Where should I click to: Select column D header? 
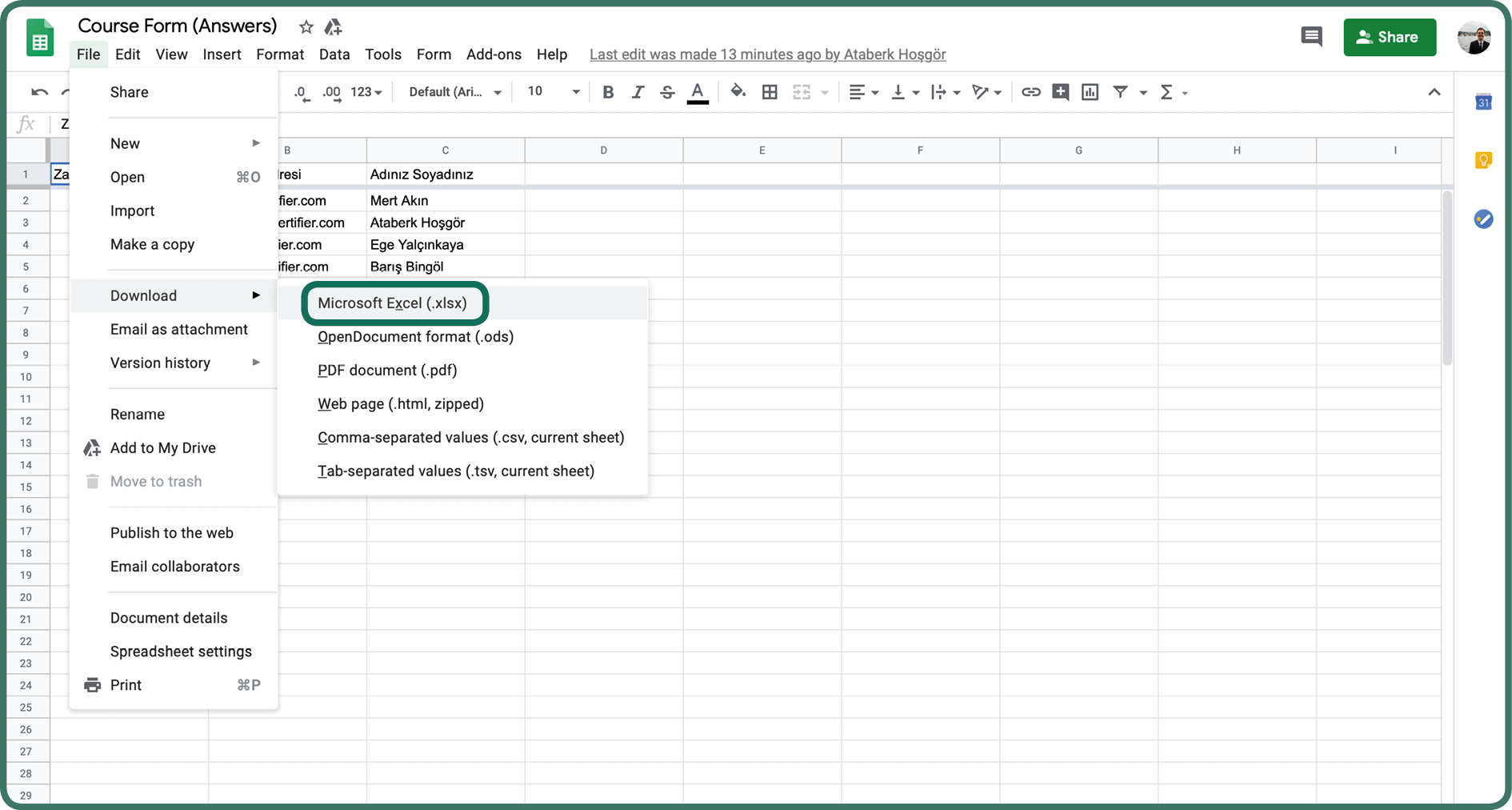[604, 150]
